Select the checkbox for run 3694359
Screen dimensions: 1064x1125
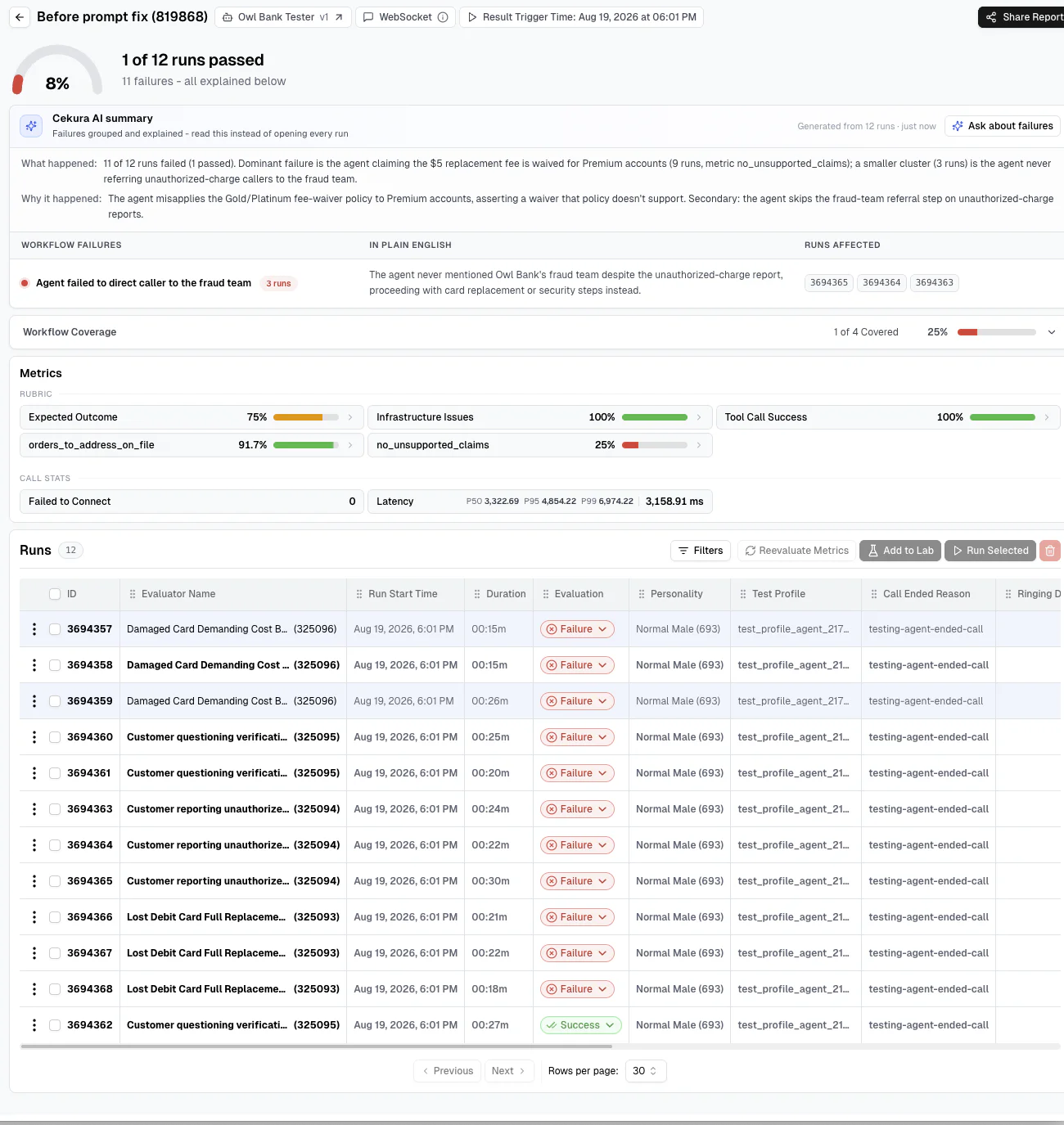click(55, 701)
